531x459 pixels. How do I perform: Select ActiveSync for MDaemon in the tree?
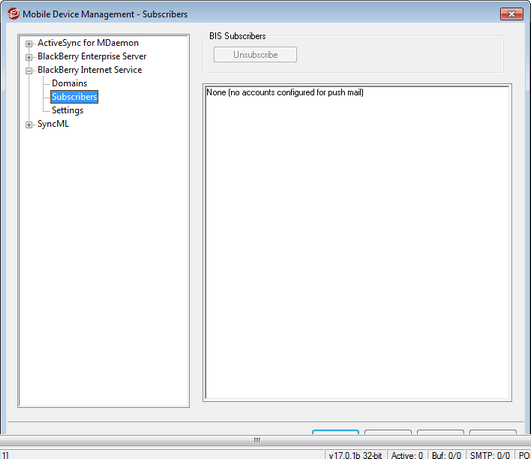coord(88,43)
